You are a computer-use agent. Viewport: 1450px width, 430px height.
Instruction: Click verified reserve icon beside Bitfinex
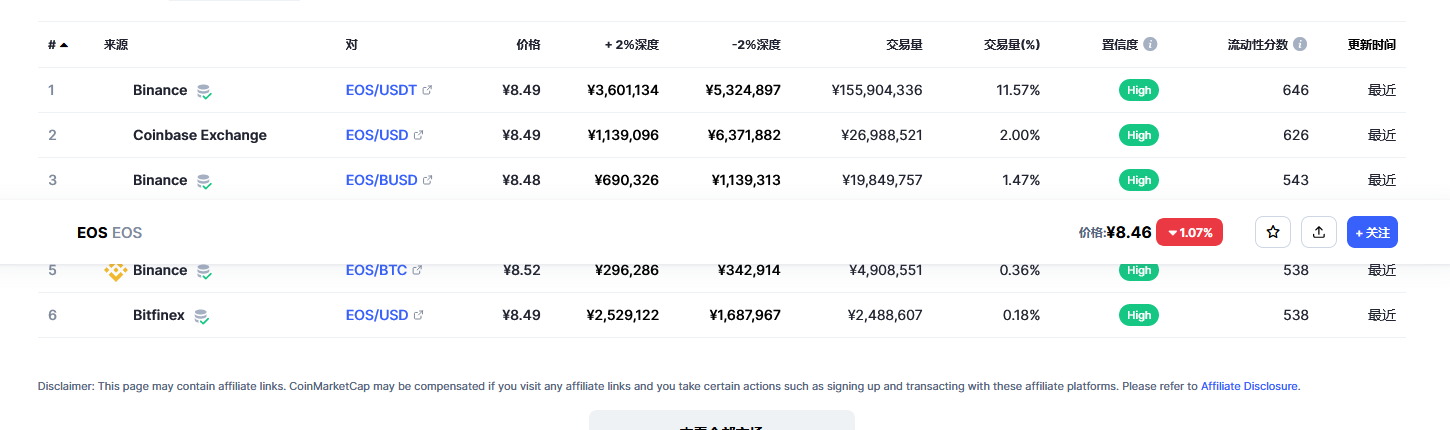pyautogui.click(x=201, y=316)
